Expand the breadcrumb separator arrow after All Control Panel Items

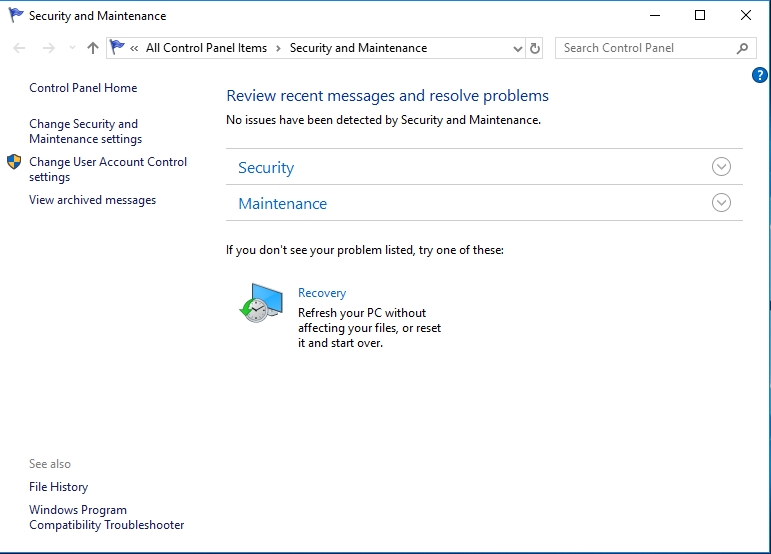[x=278, y=48]
